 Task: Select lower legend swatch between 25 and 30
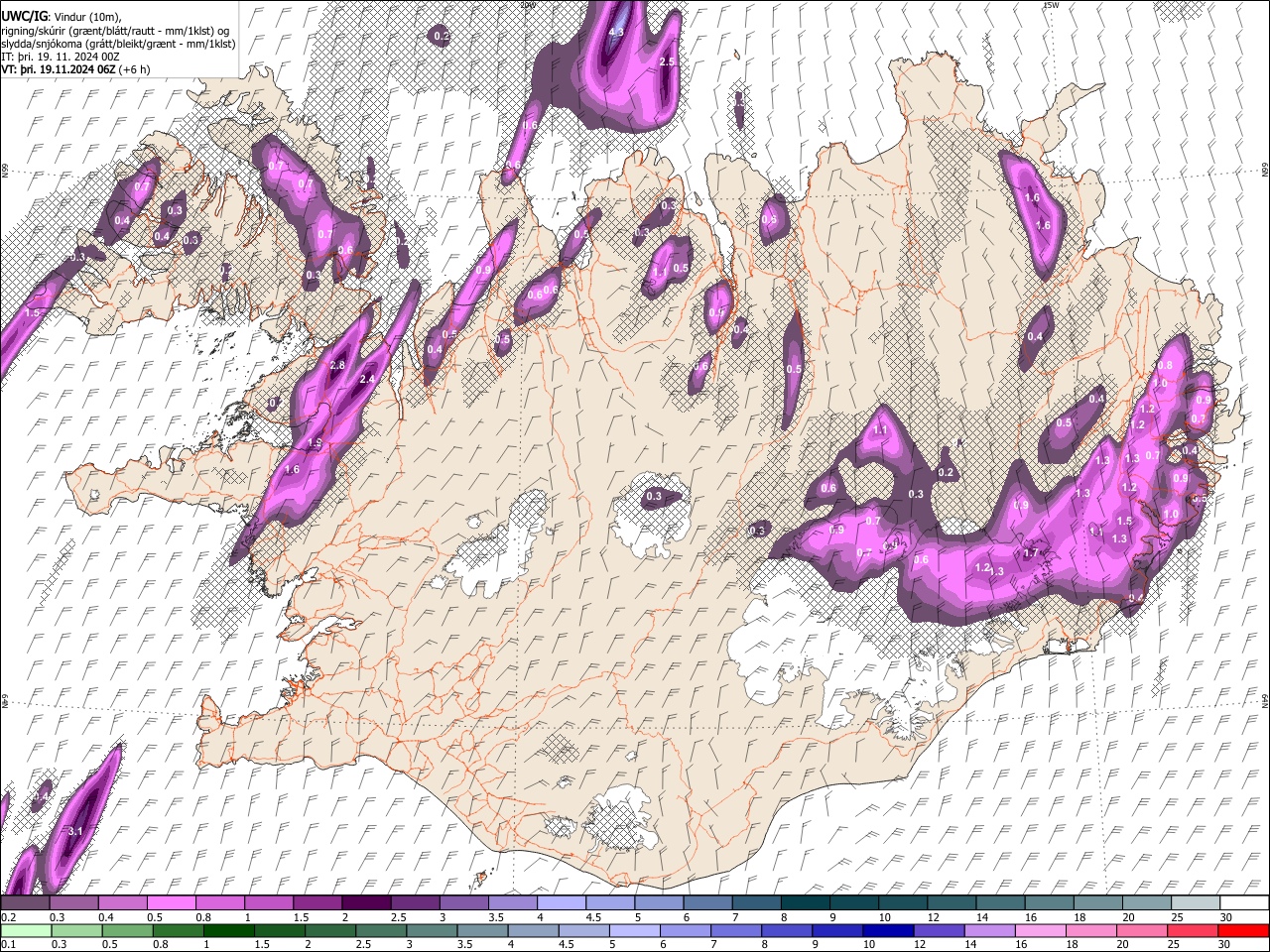point(1192,930)
